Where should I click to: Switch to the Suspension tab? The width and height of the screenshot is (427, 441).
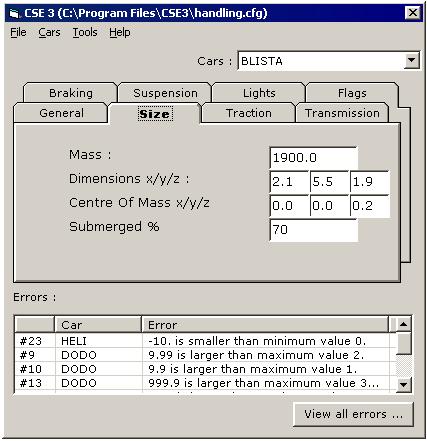[x=165, y=93]
